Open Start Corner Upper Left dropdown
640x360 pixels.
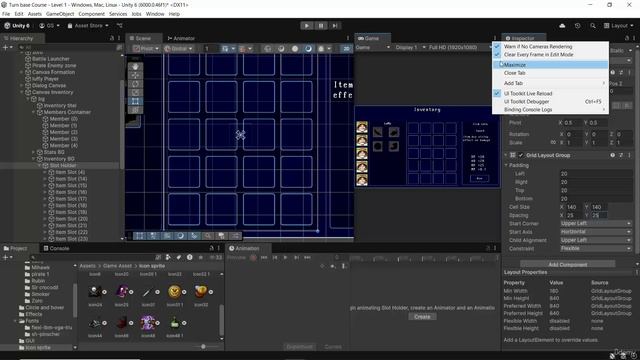(x=596, y=224)
